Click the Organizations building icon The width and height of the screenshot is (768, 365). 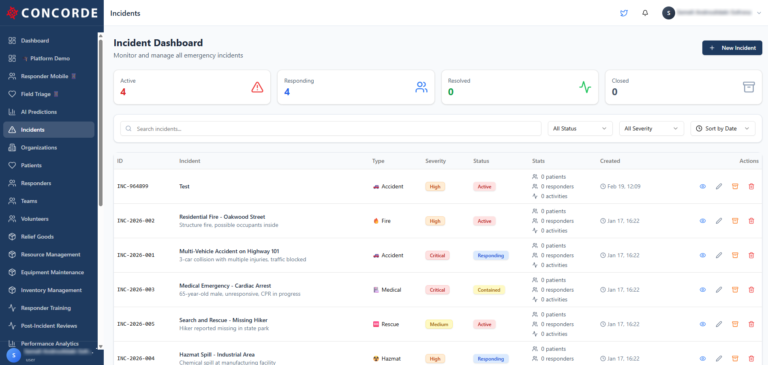(12, 147)
